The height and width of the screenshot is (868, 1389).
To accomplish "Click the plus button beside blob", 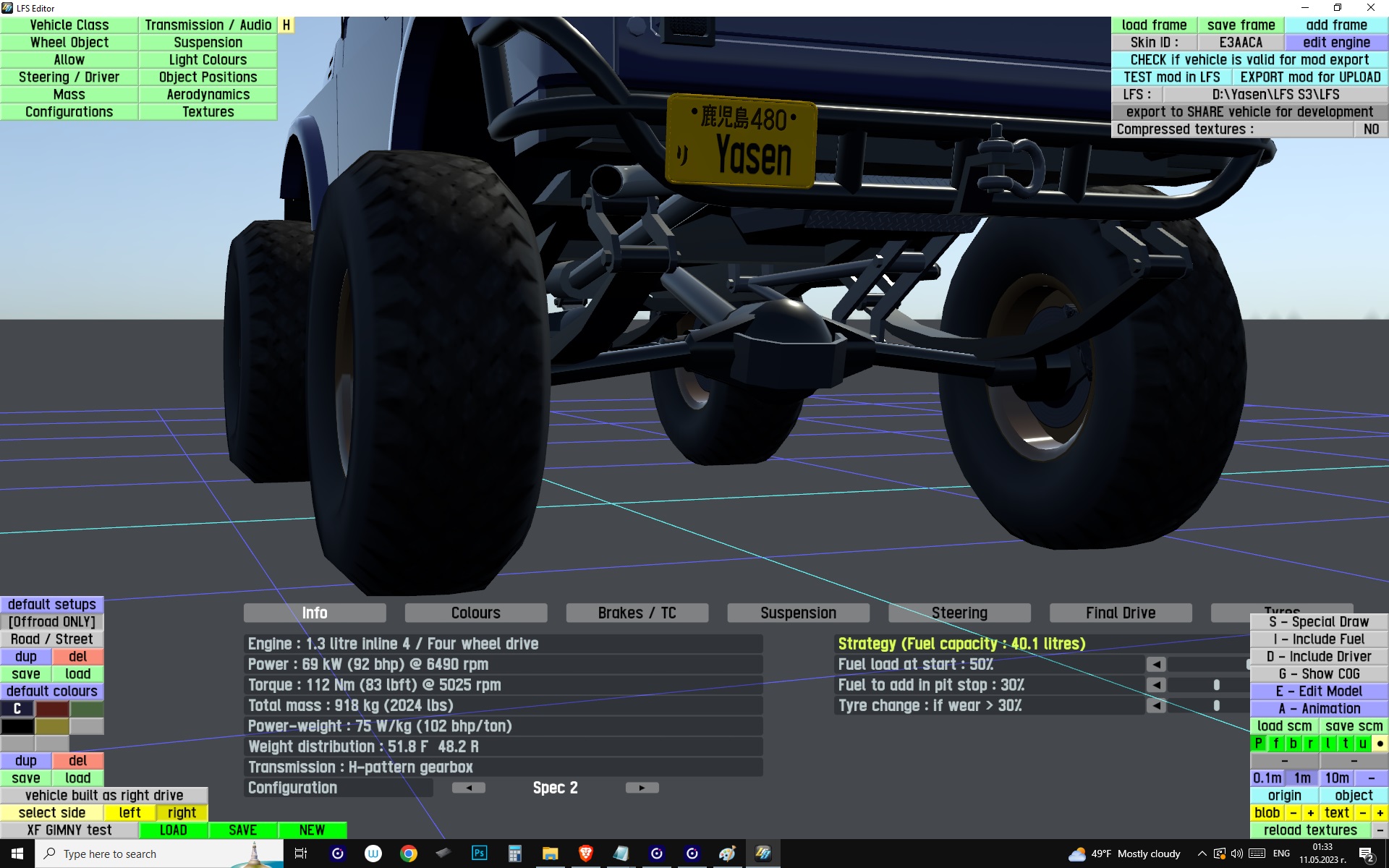I will pos(1310,813).
